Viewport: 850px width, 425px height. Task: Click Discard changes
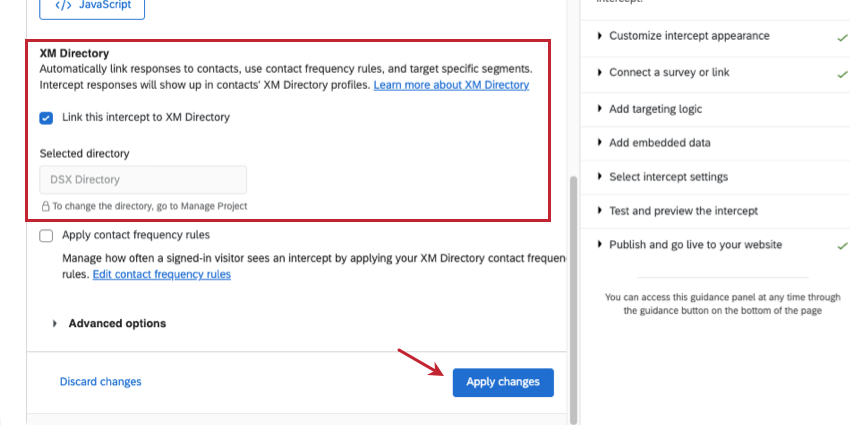[100, 382]
